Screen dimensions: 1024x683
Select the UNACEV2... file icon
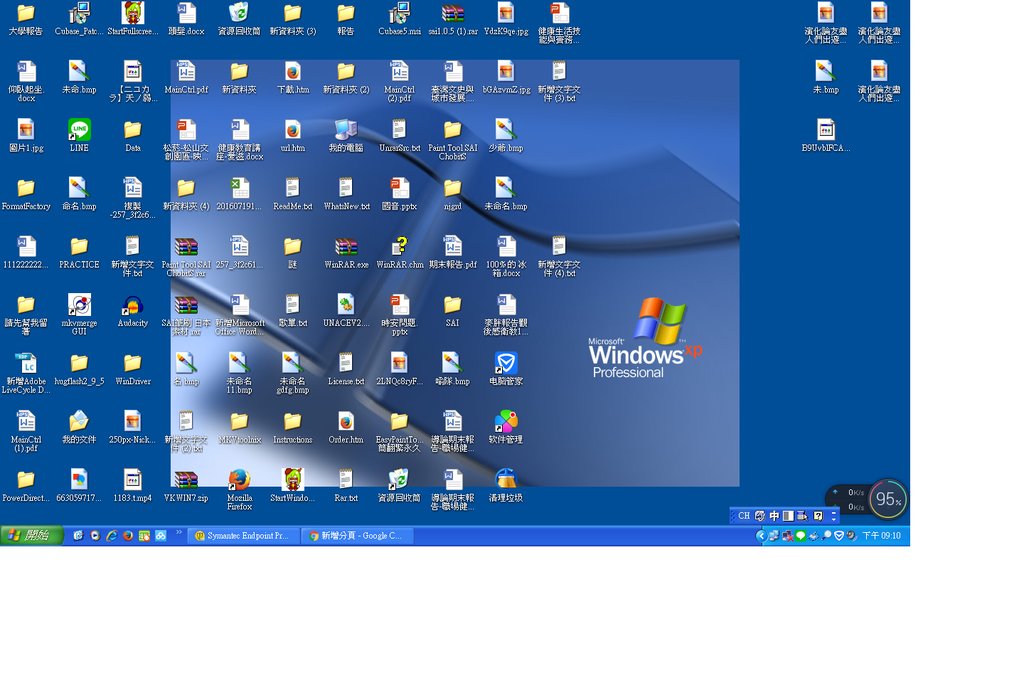point(346,310)
